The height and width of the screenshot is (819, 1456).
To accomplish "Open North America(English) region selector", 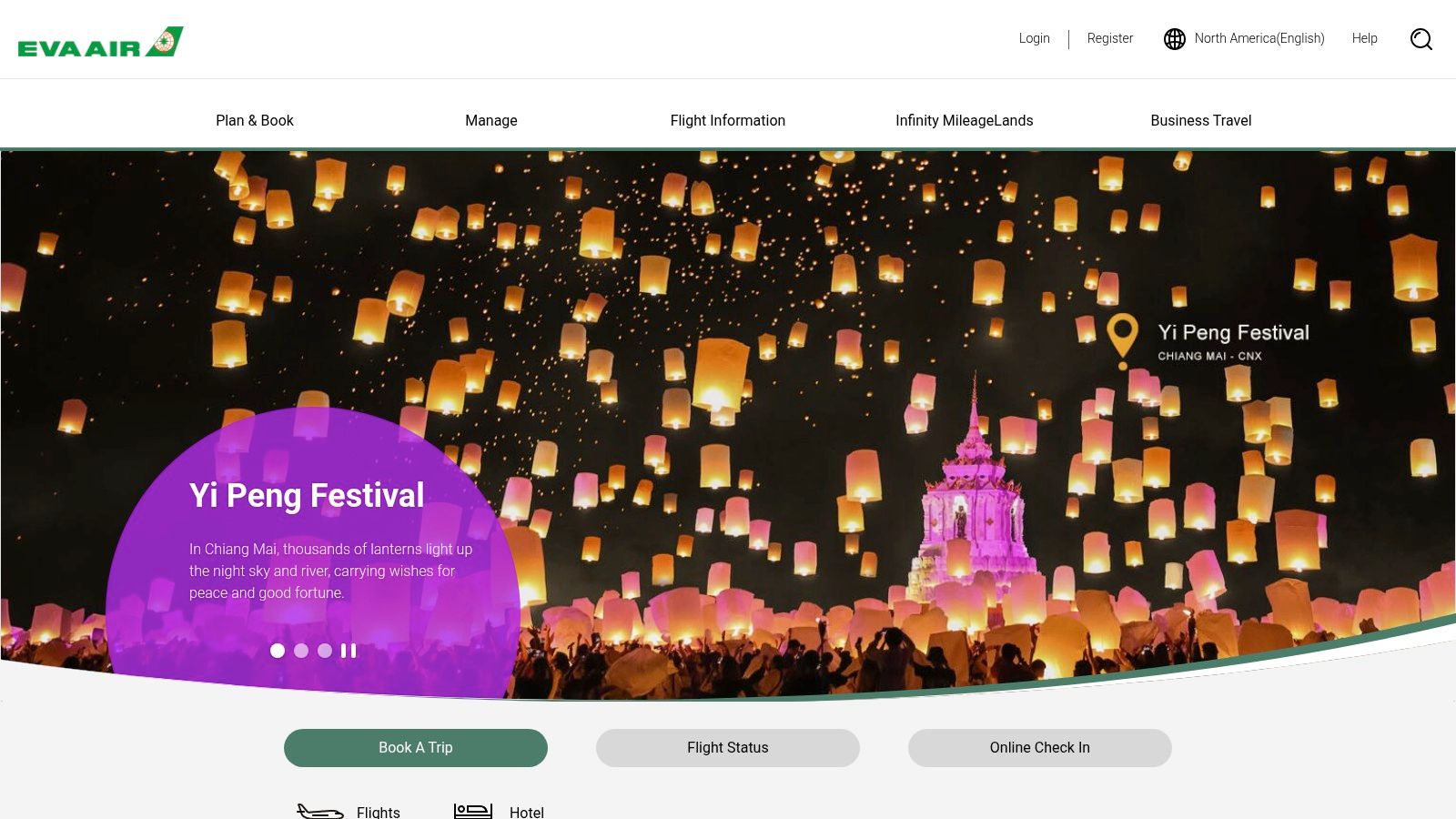I will tap(1259, 38).
